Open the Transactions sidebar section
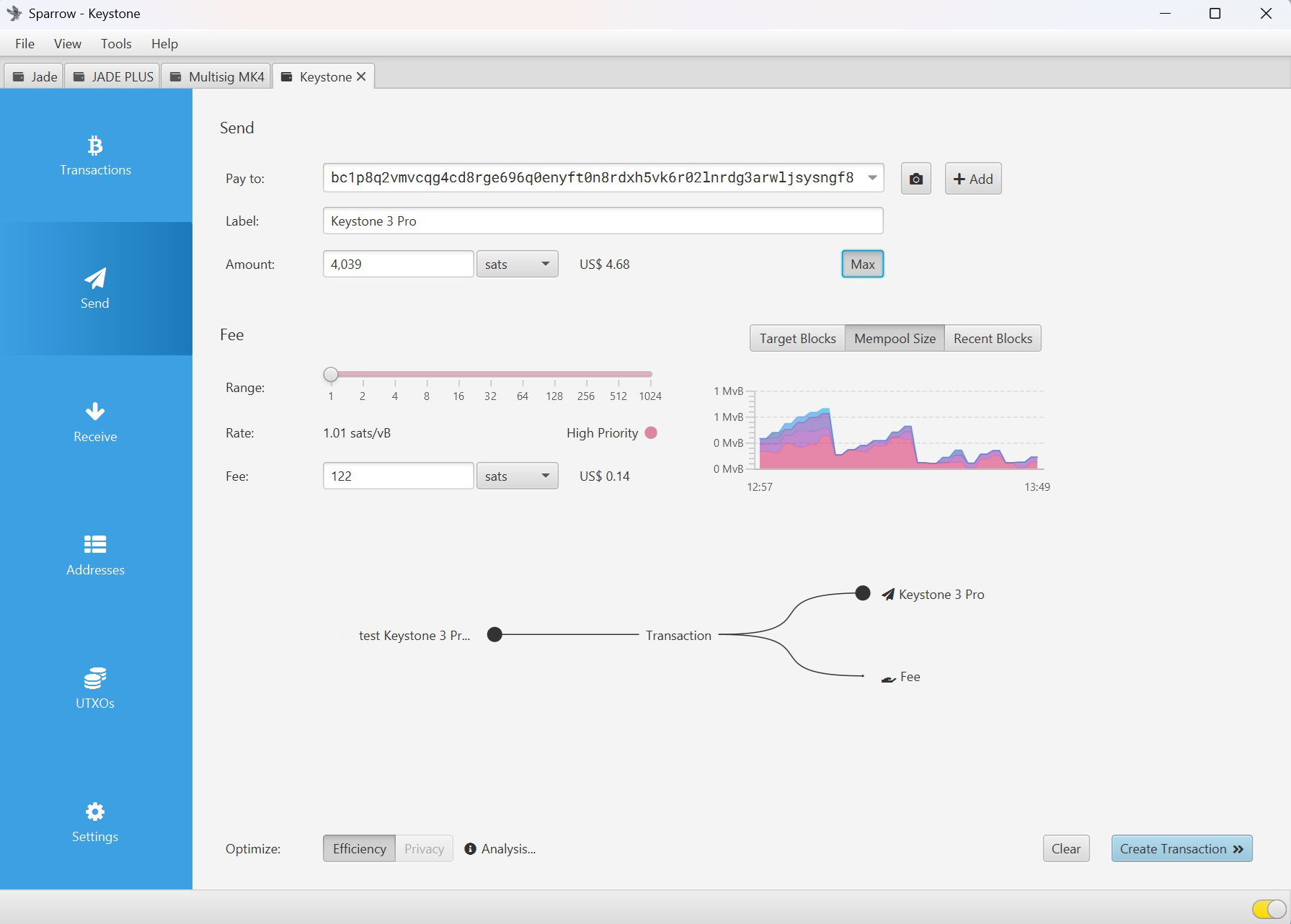The width and height of the screenshot is (1291, 924). coord(95,156)
